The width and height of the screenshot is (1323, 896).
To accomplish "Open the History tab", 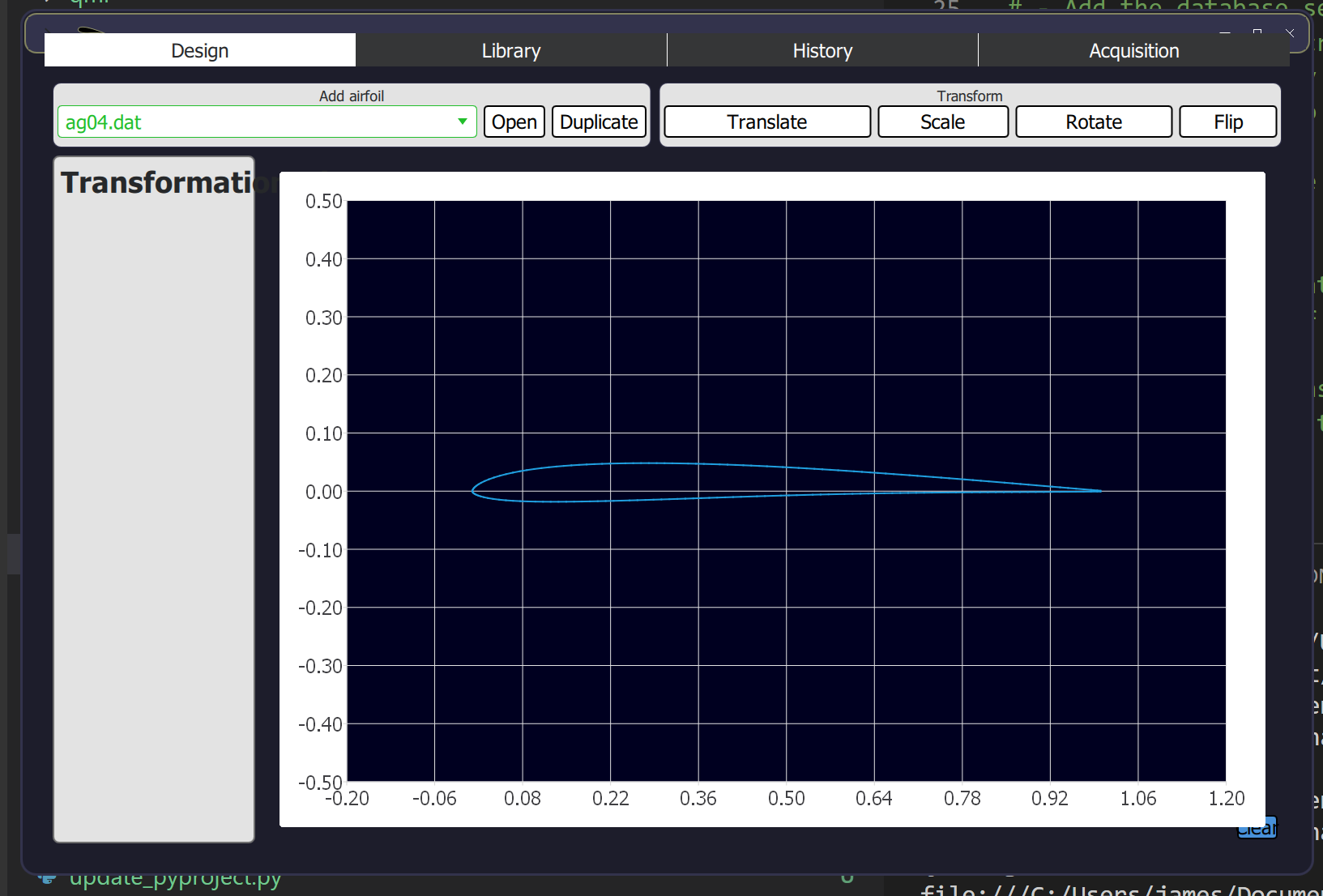I will (x=822, y=50).
